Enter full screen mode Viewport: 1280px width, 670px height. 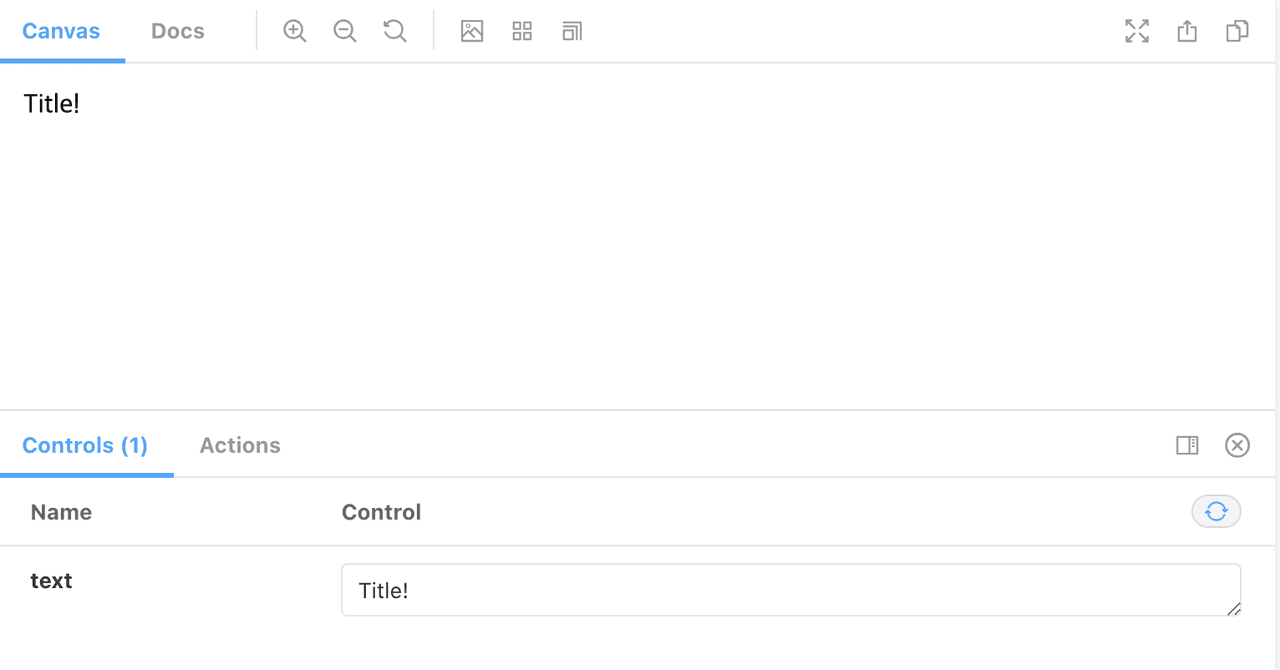(x=1137, y=31)
